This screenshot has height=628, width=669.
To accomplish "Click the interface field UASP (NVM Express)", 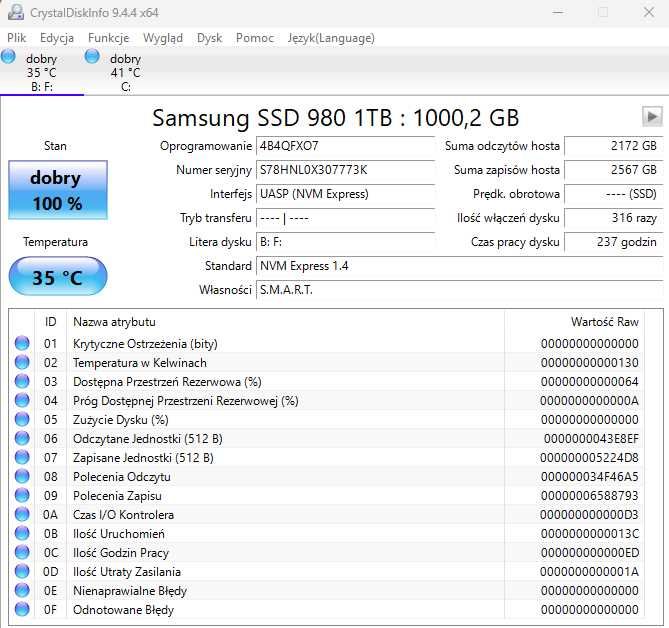I will tap(345, 194).
